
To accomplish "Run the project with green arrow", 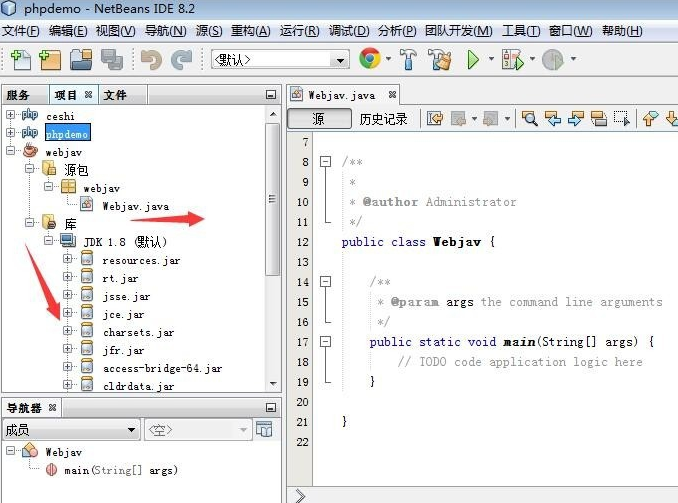I will pyautogui.click(x=473, y=59).
